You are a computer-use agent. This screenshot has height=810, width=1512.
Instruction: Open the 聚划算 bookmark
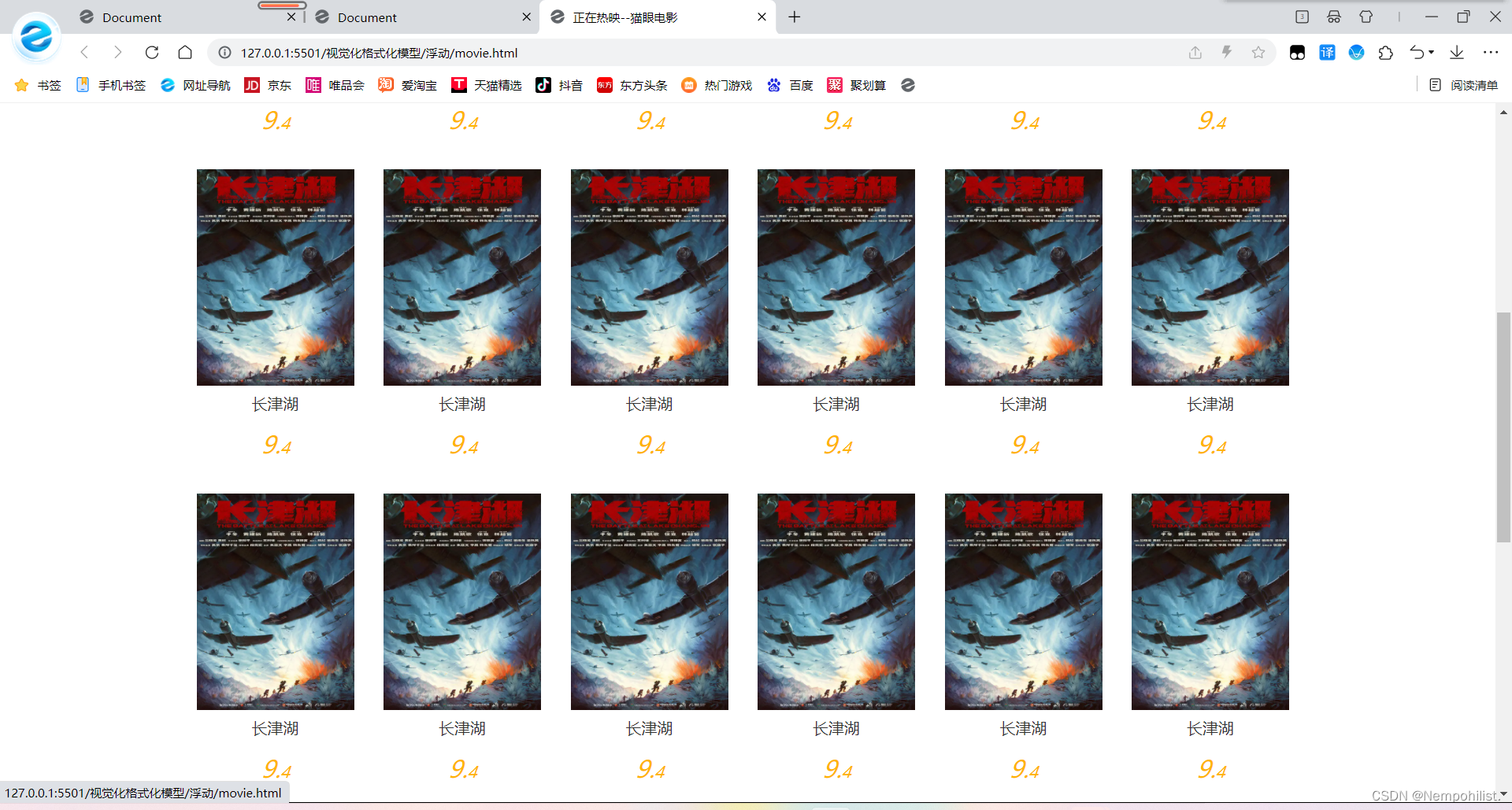tap(856, 85)
